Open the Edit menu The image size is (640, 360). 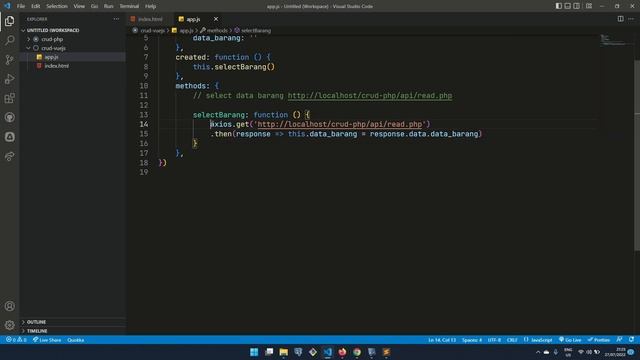point(36,6)
